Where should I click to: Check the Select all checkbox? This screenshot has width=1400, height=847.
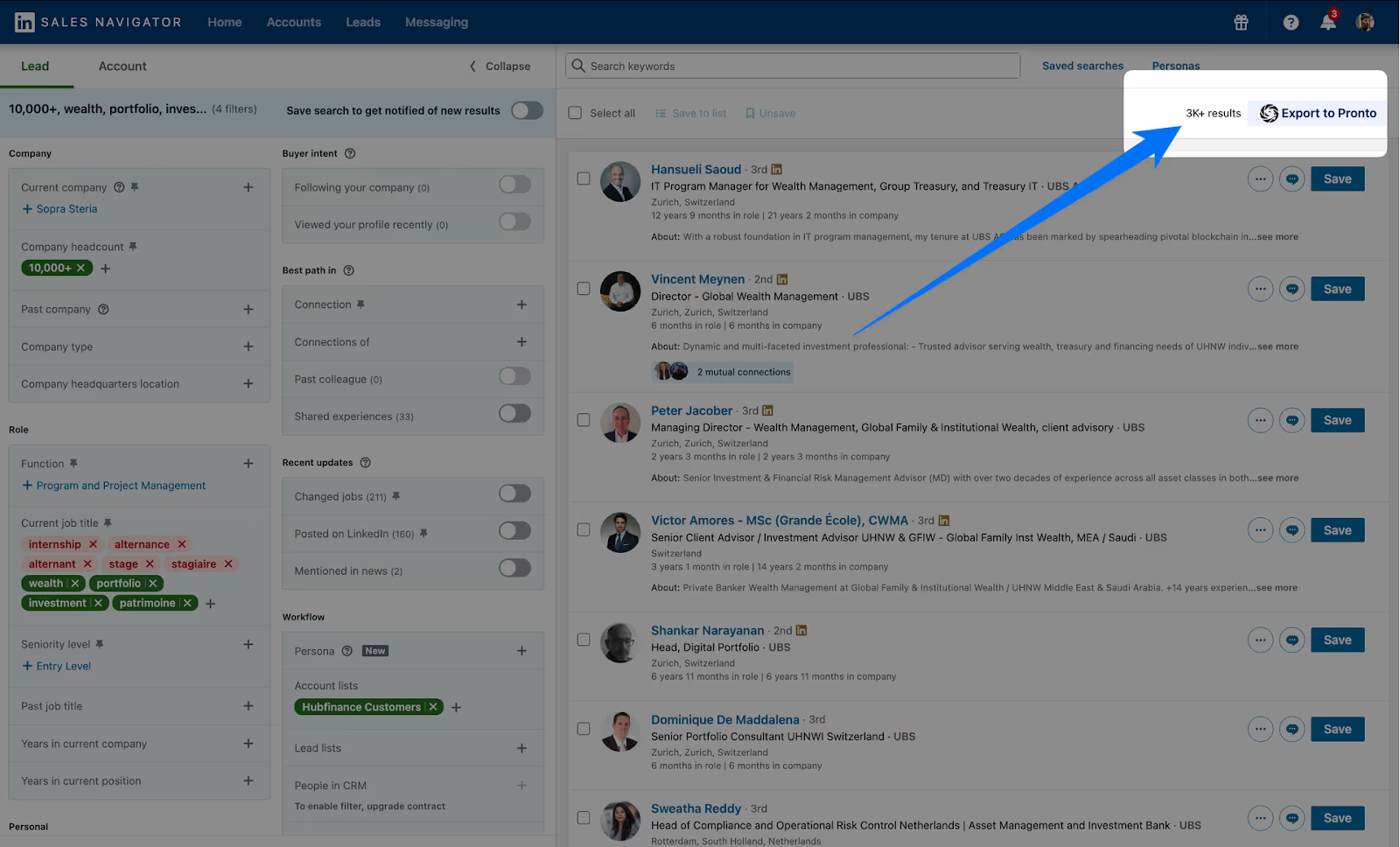point(575,113)
